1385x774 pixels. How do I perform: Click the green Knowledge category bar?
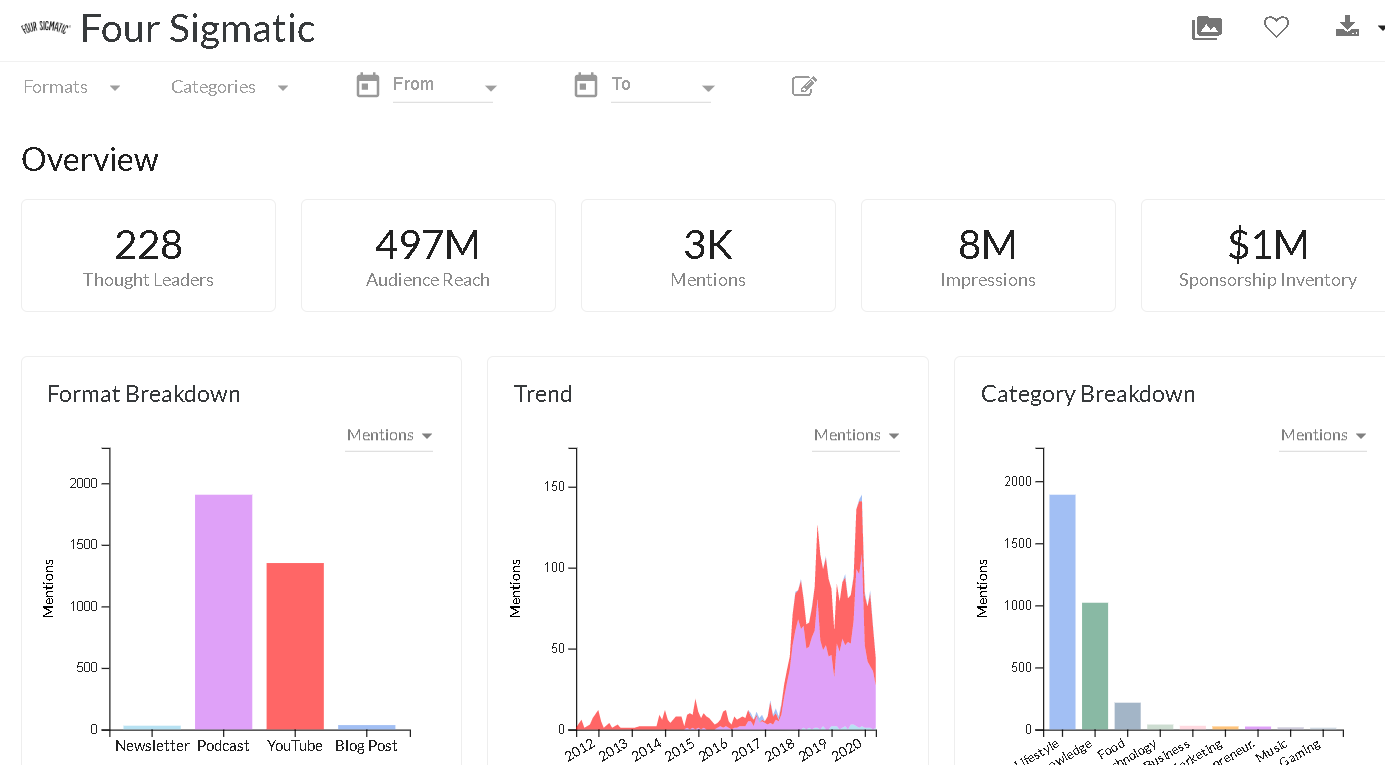1095,666
